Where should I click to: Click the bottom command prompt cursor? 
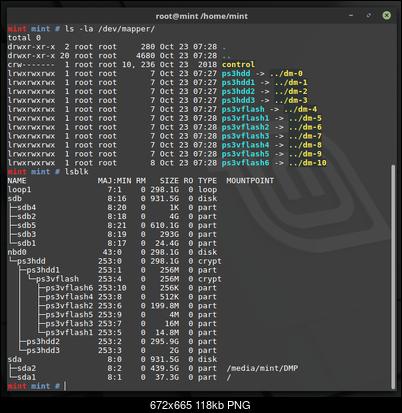(65, 386)
